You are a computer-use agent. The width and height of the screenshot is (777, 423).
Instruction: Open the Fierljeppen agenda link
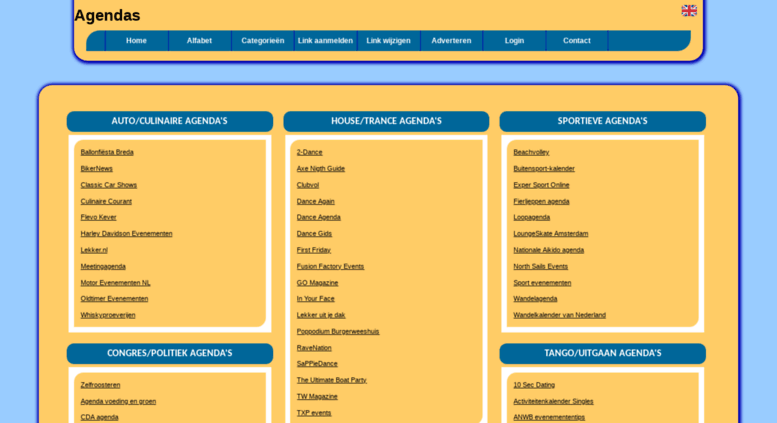point(541,201)
